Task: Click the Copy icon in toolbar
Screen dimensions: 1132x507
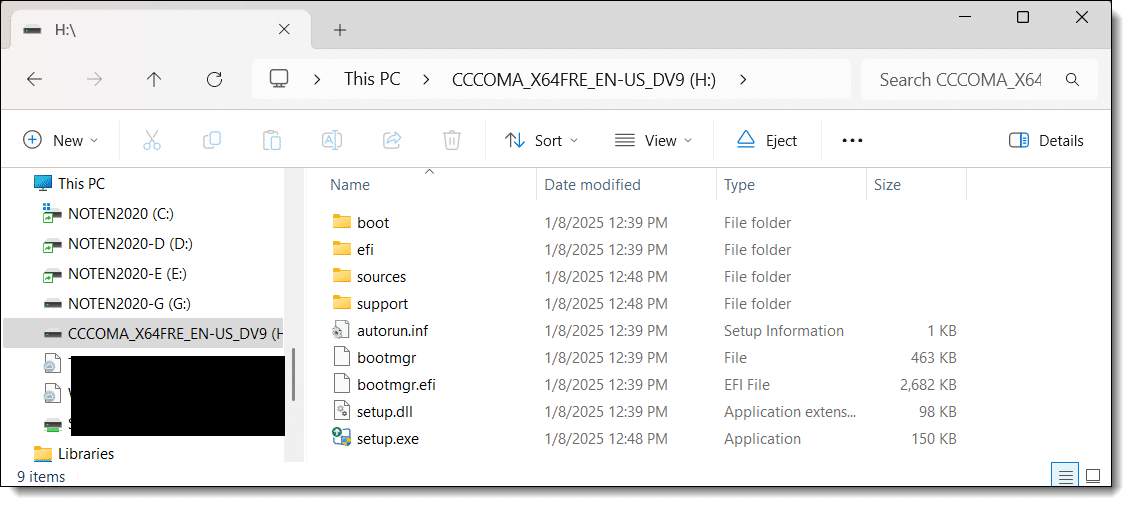Action: [212, 140]
